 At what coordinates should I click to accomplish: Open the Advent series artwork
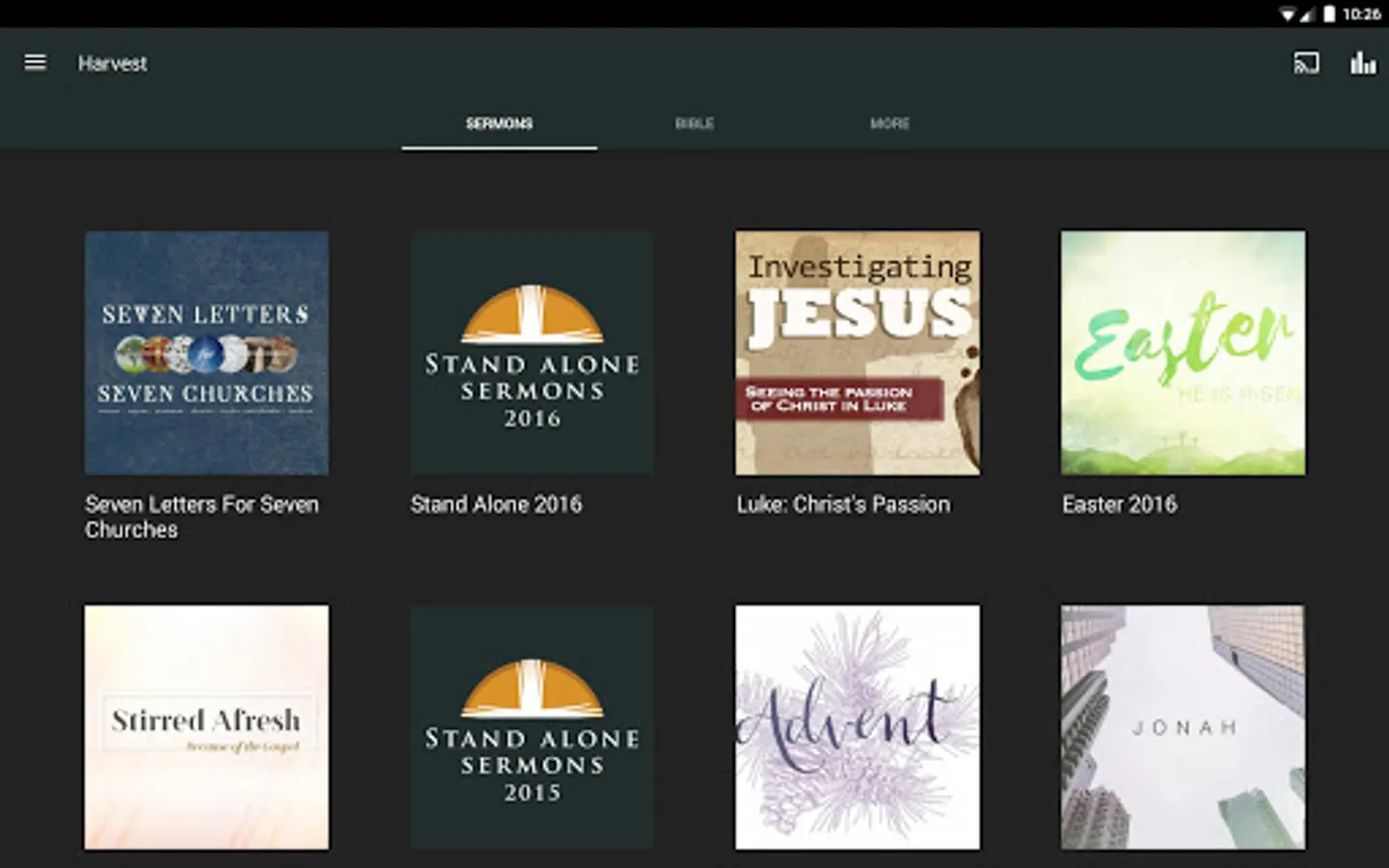point(858,727)
